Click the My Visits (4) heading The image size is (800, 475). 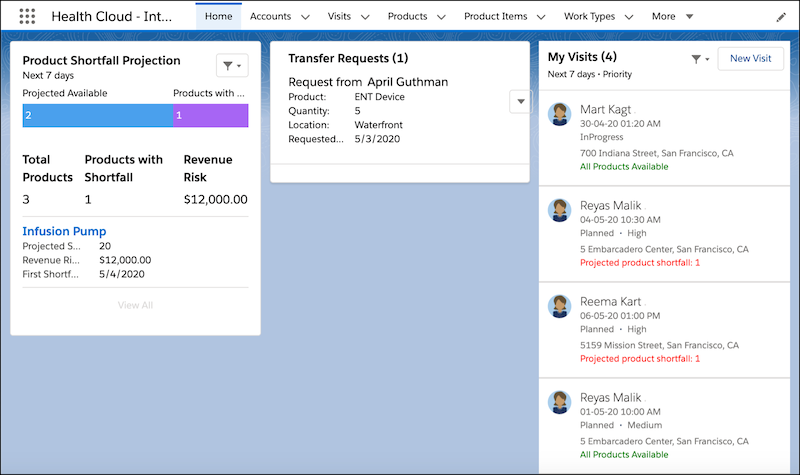click(582, 57)
